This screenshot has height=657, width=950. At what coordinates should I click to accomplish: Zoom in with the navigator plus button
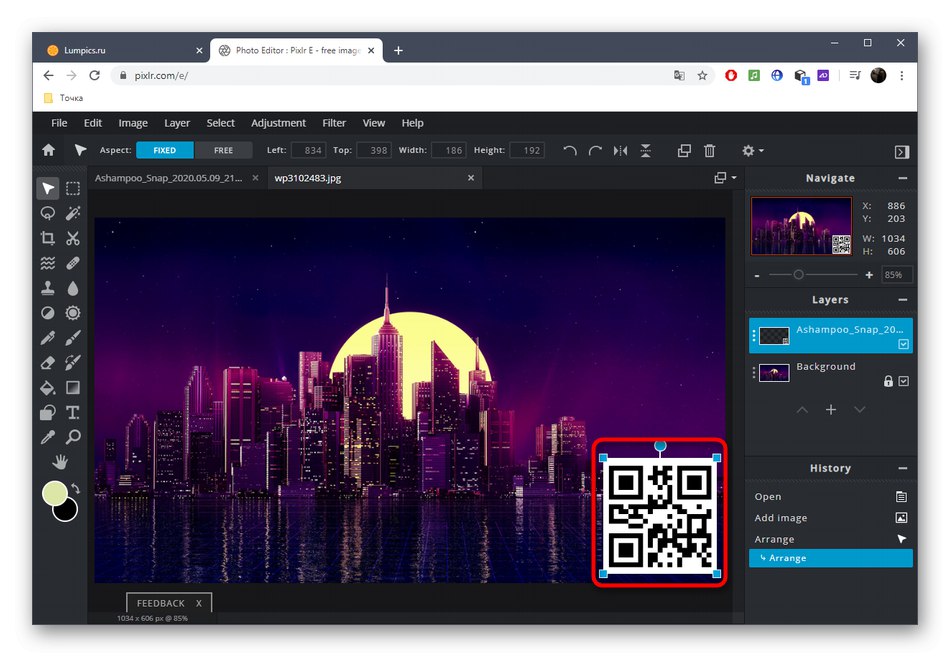pos(869,275)
